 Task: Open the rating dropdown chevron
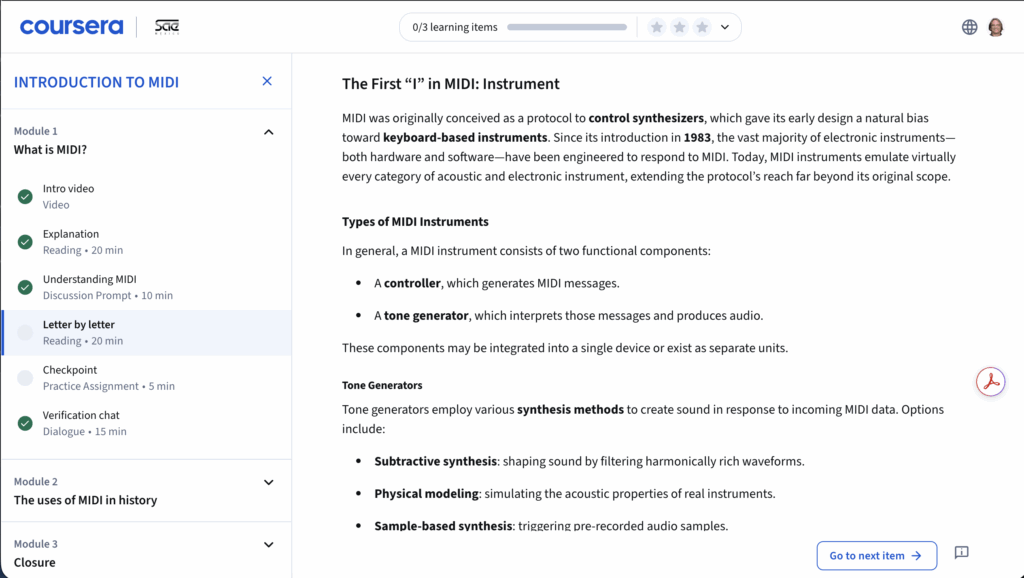723,26
